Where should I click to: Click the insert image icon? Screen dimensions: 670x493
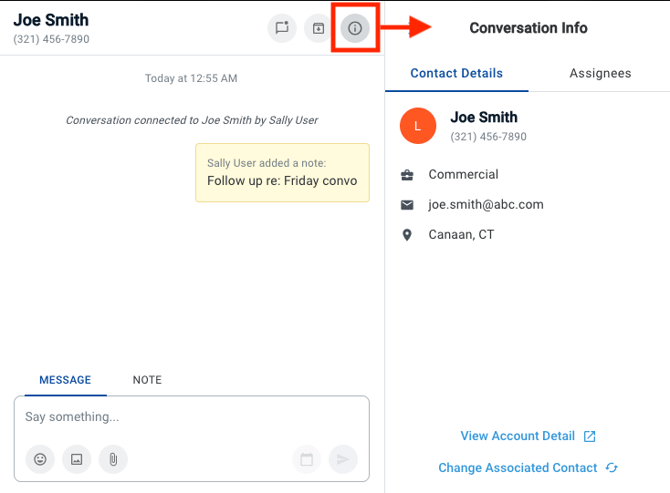click(77, 459)
